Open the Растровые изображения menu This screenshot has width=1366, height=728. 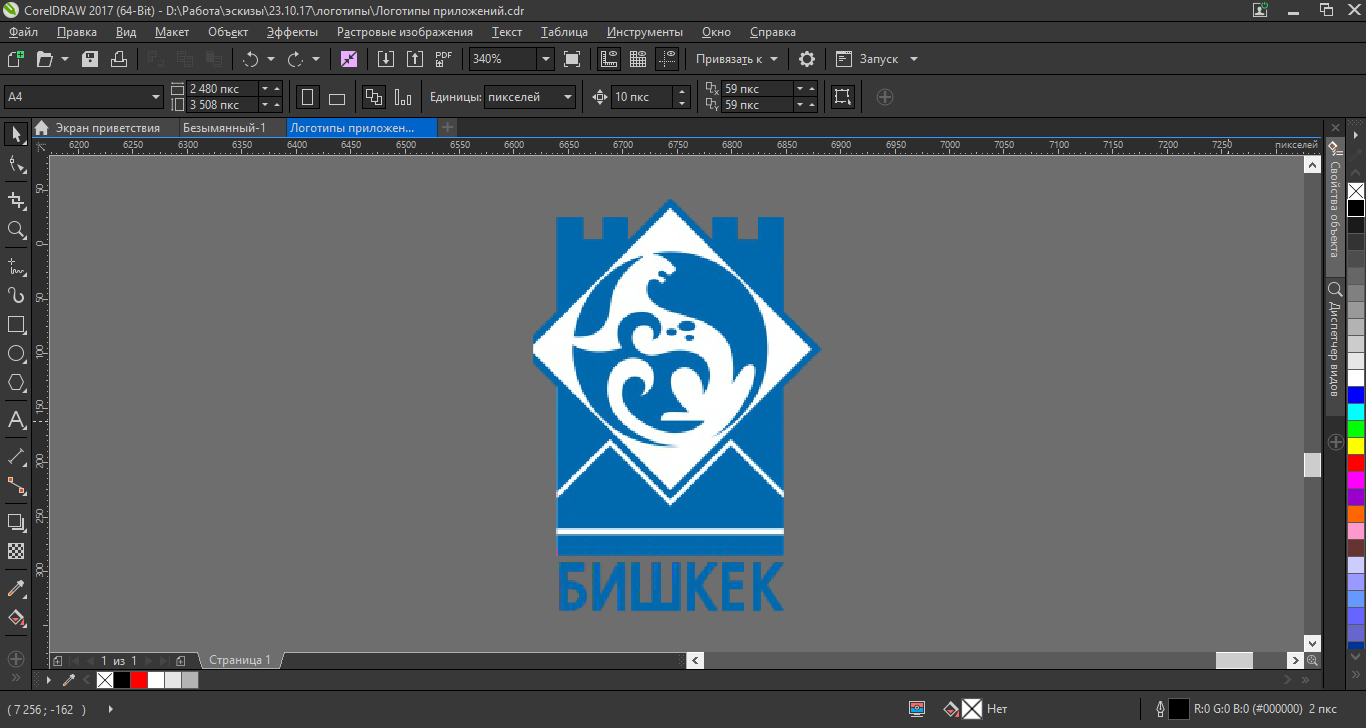pyautogui.click(x=405, y=32)
